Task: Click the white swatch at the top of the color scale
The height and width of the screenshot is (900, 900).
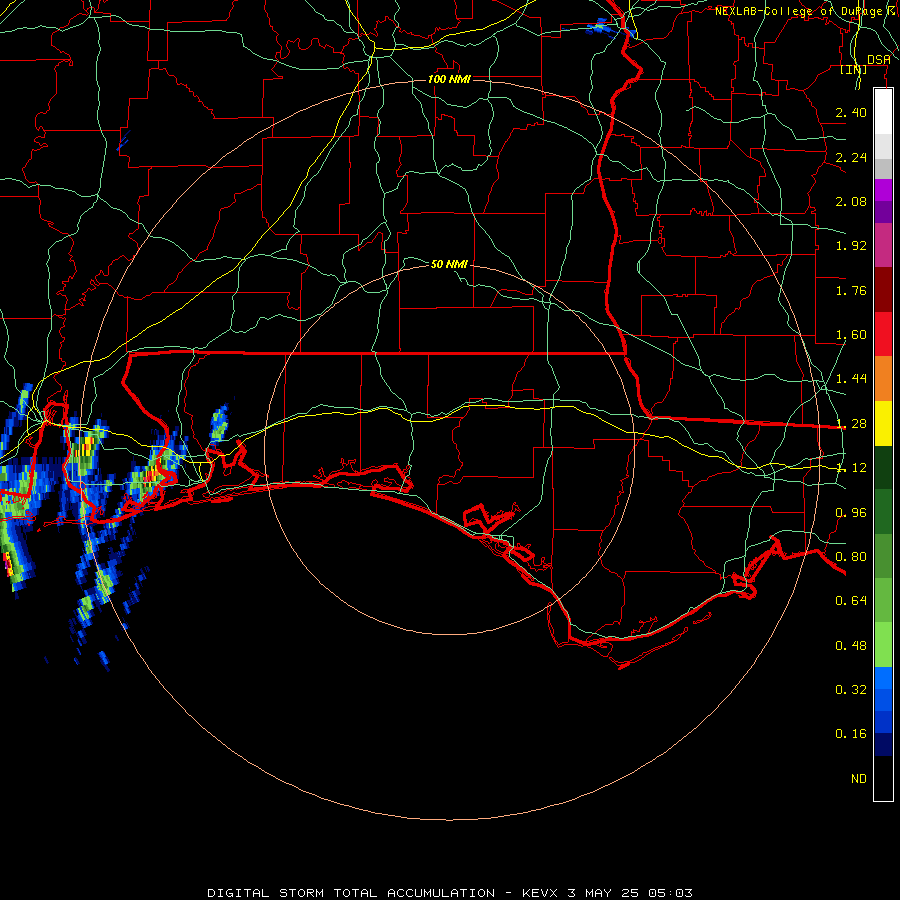Action: point(883,112)
